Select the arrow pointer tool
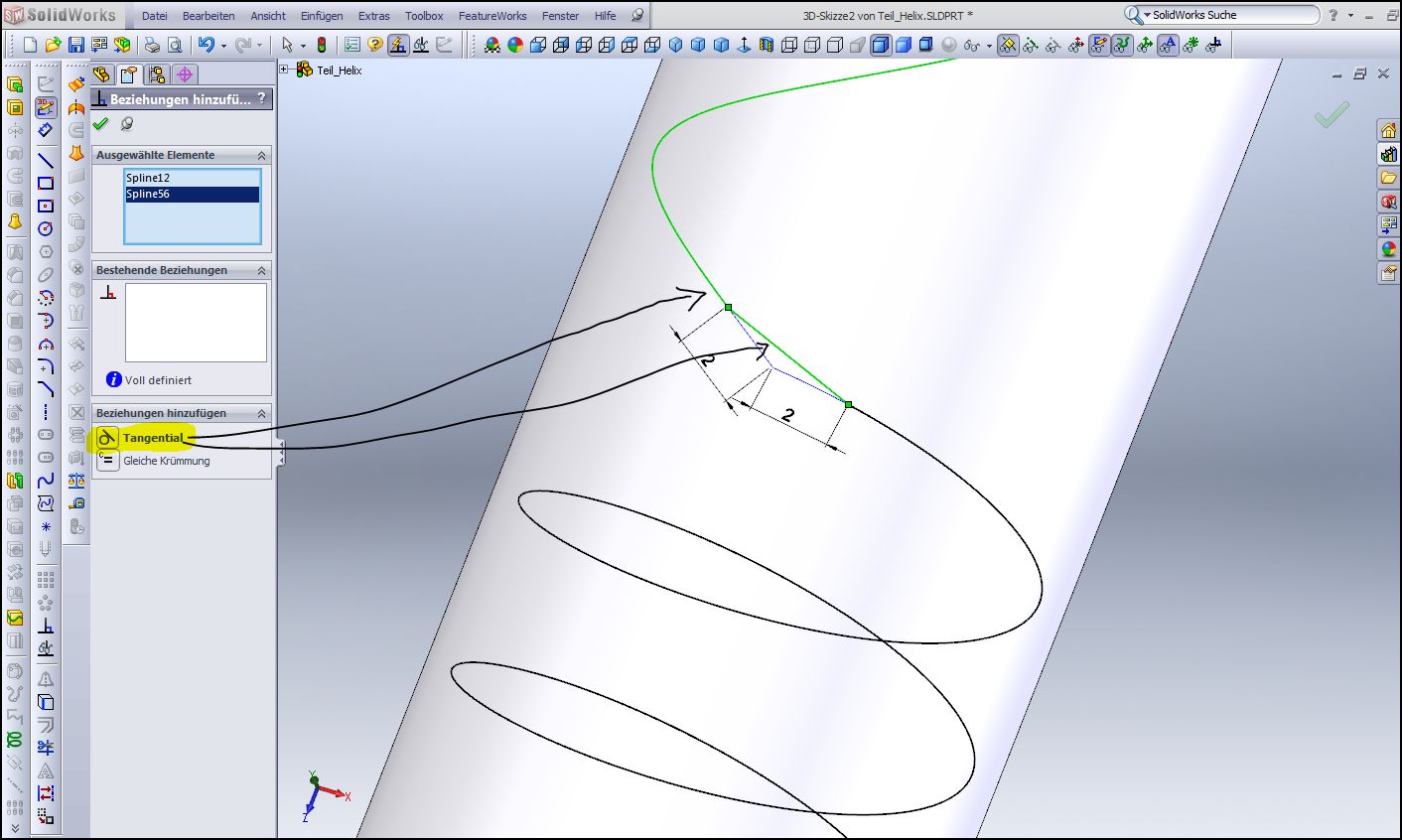The image size is (1402, 840). [x=287, y=45]
